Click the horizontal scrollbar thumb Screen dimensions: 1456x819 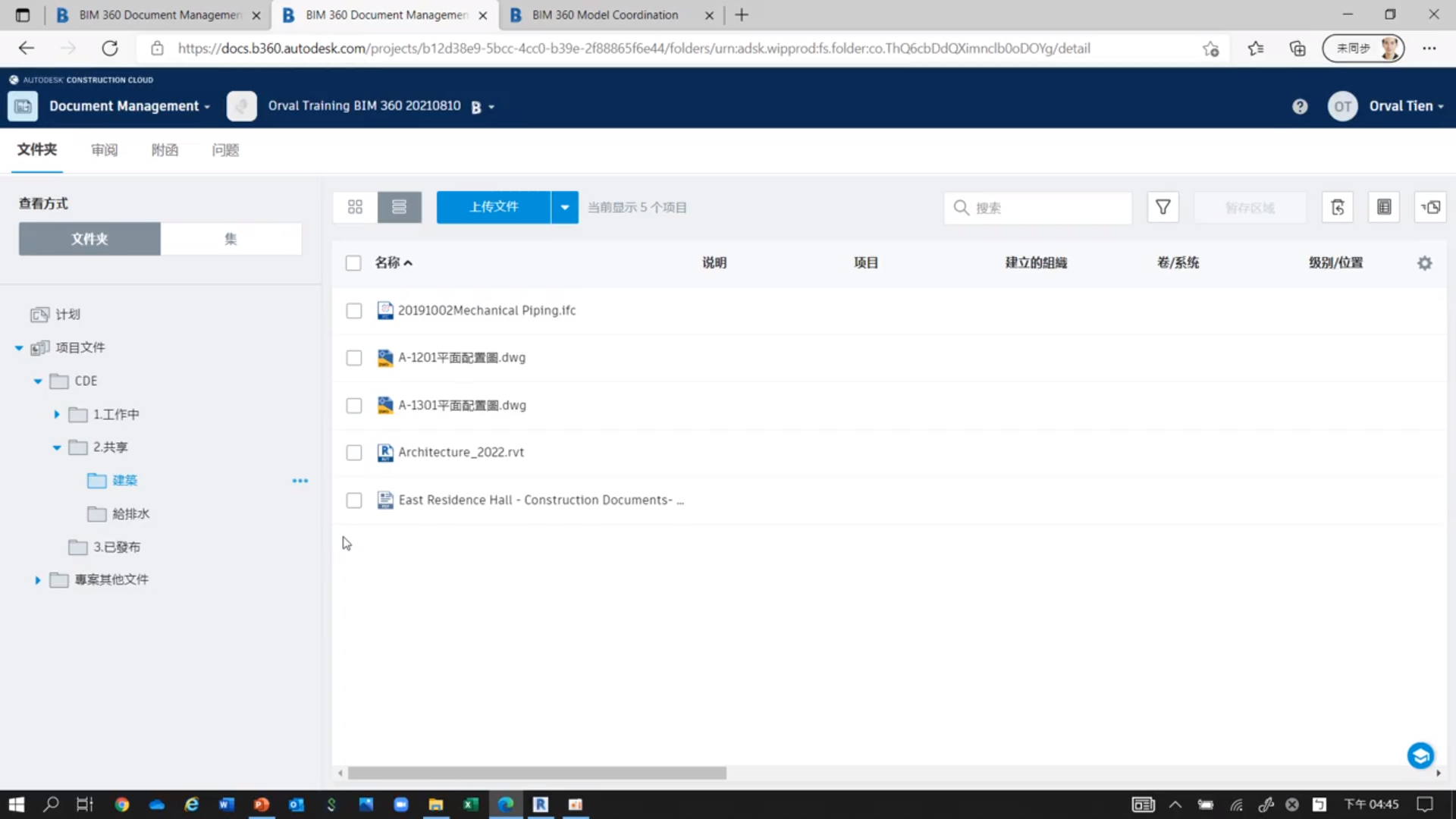537,773
